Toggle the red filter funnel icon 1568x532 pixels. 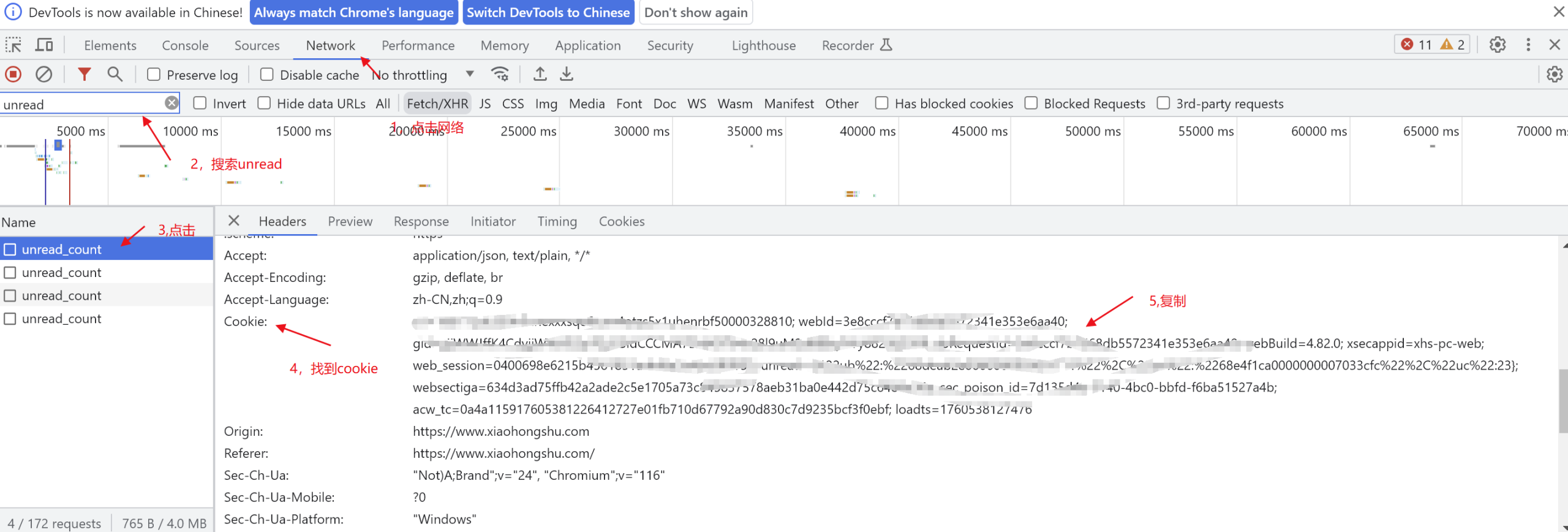(x=85, y=74)
